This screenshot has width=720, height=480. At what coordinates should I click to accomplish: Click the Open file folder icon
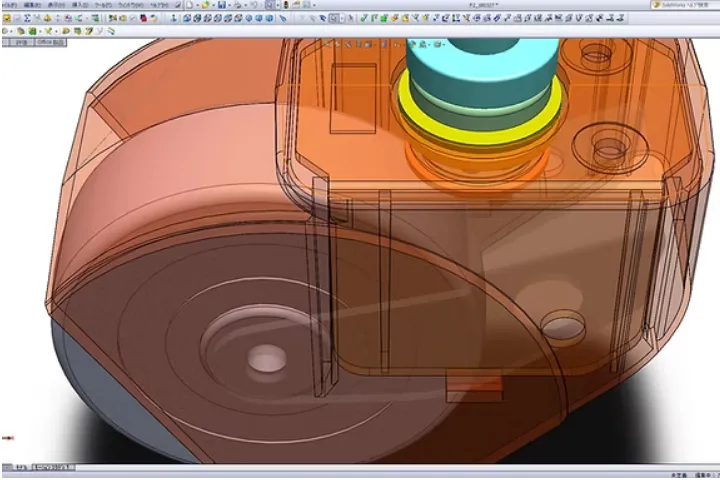coord(206,5)
